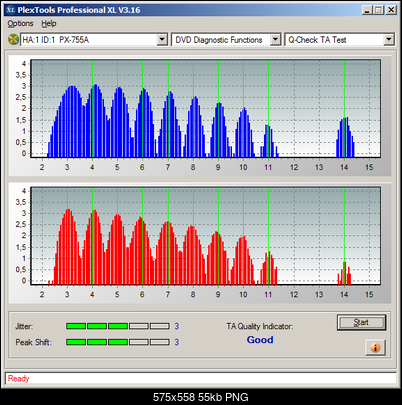Click the Ready status bar field
402x405 pixels.
coord(201,379)
